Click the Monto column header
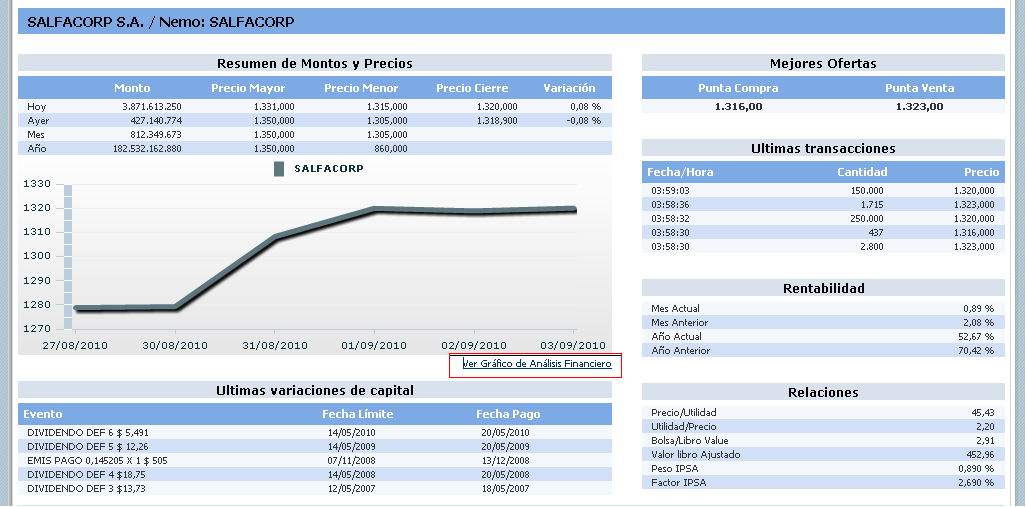The height and width of the screenshot is (507, 1027). click(132, 88)
